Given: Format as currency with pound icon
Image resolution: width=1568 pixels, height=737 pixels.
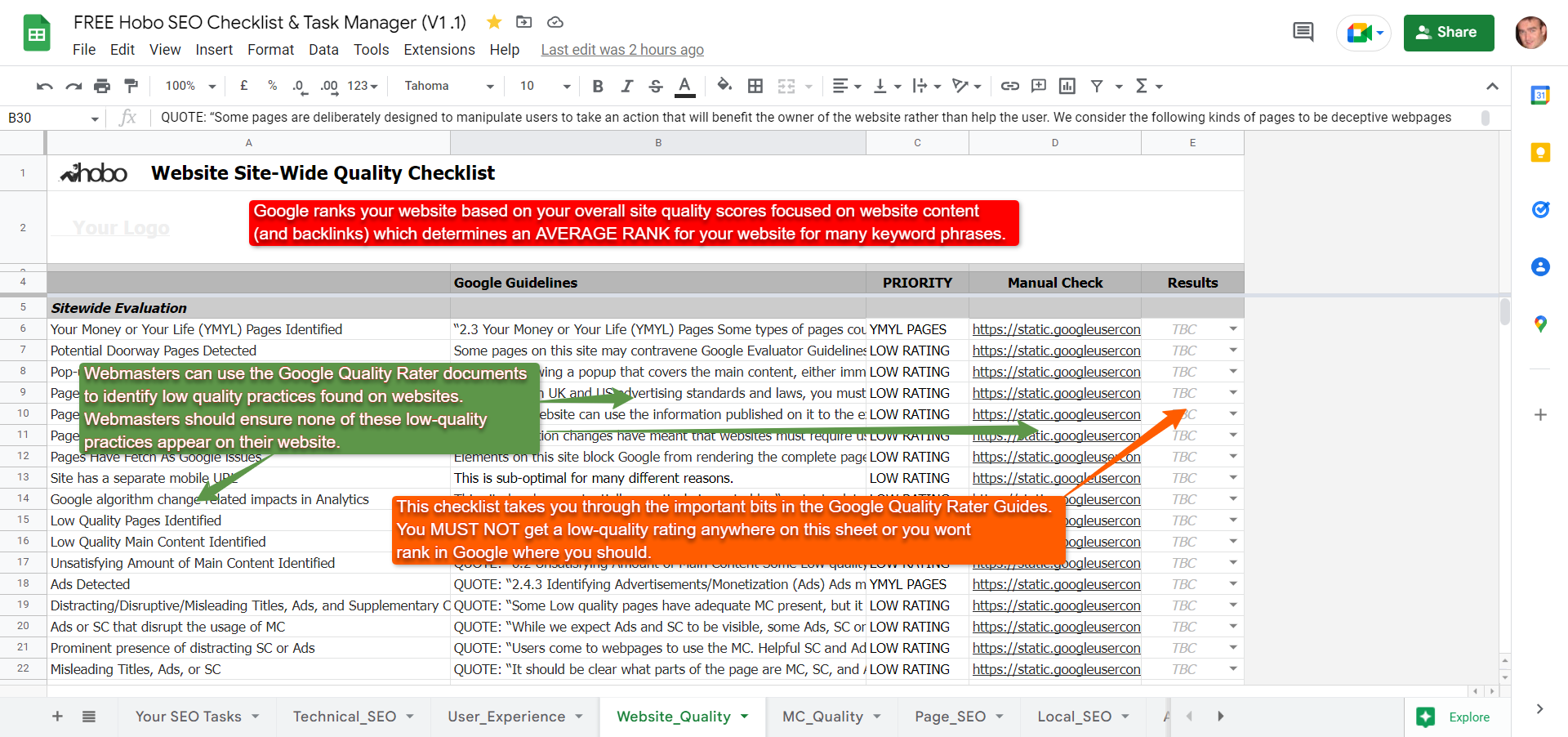Looking at the screenshot, I should (243, 86).
